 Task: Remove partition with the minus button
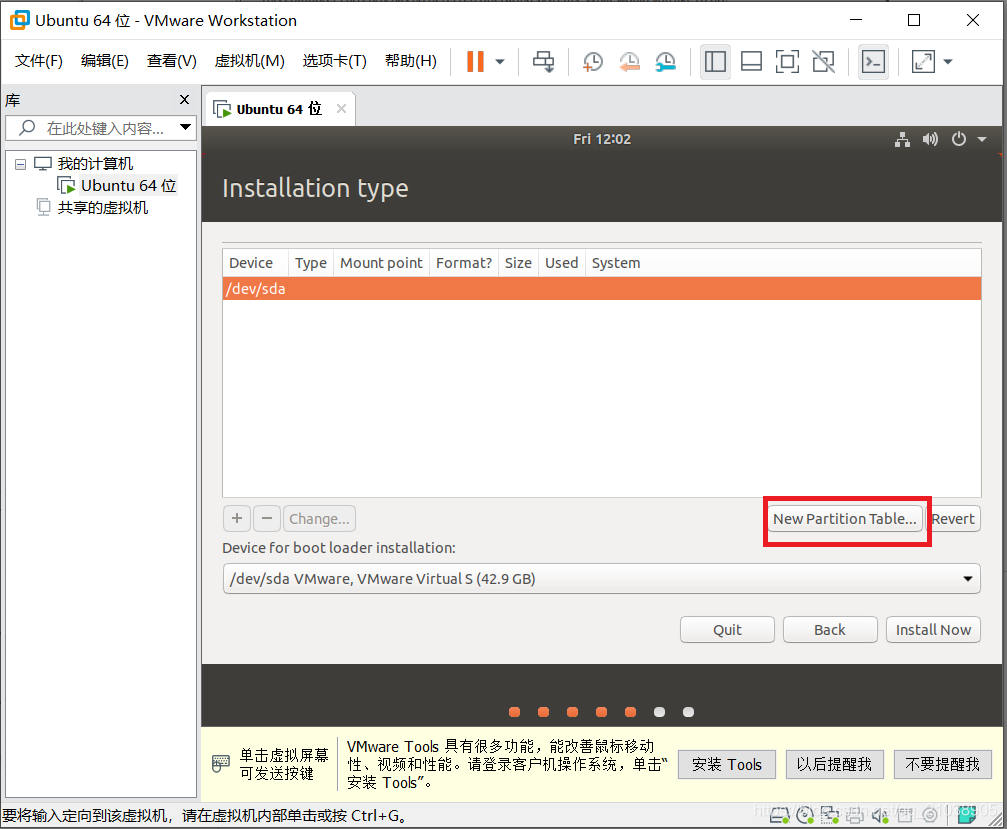tap(267, 518)
